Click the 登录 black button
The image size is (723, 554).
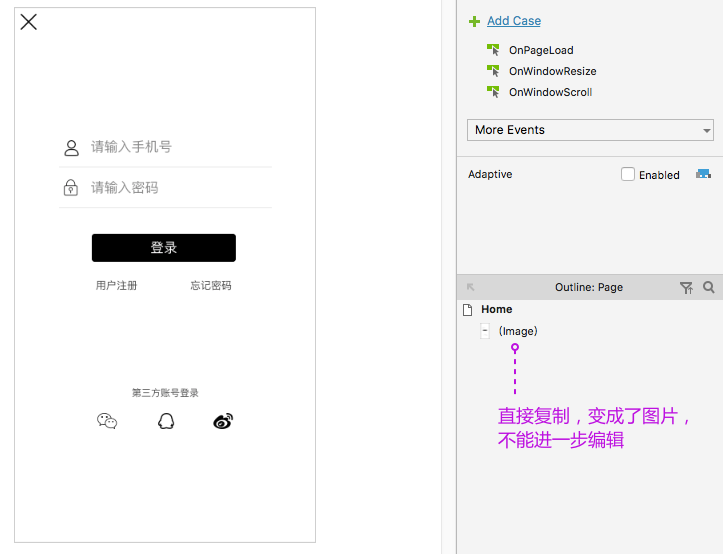(x=164, y=248)
